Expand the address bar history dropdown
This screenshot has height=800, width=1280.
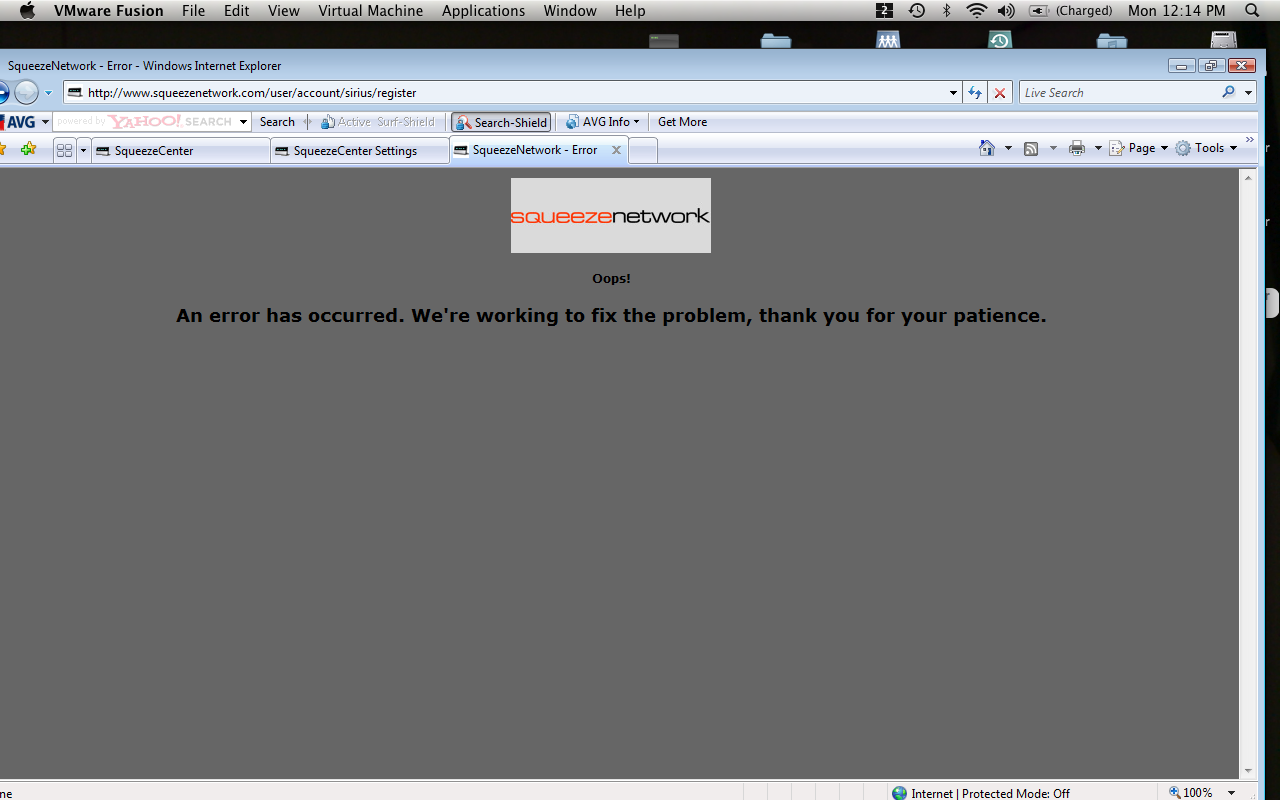[953, 93]
